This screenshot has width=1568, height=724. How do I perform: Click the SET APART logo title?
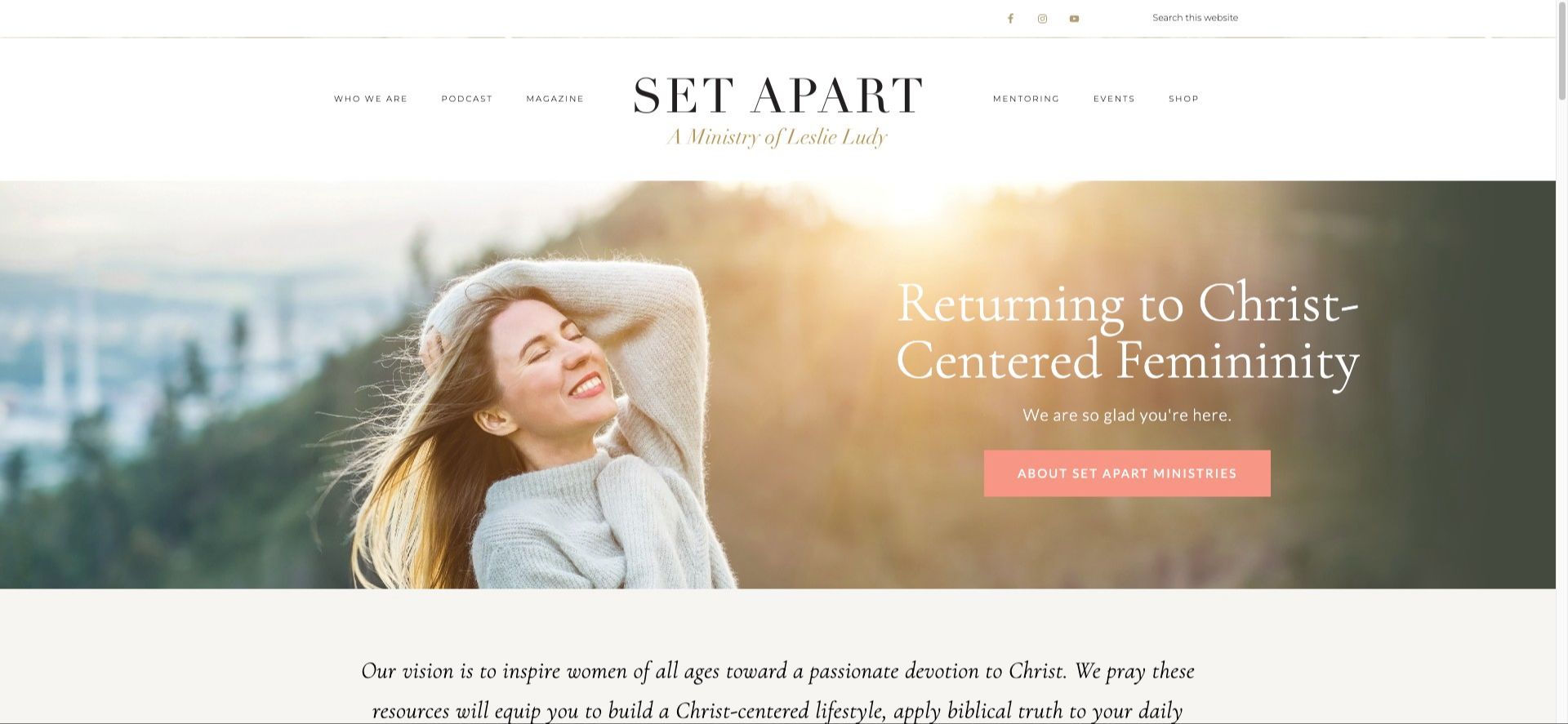[x=777, y=95]
